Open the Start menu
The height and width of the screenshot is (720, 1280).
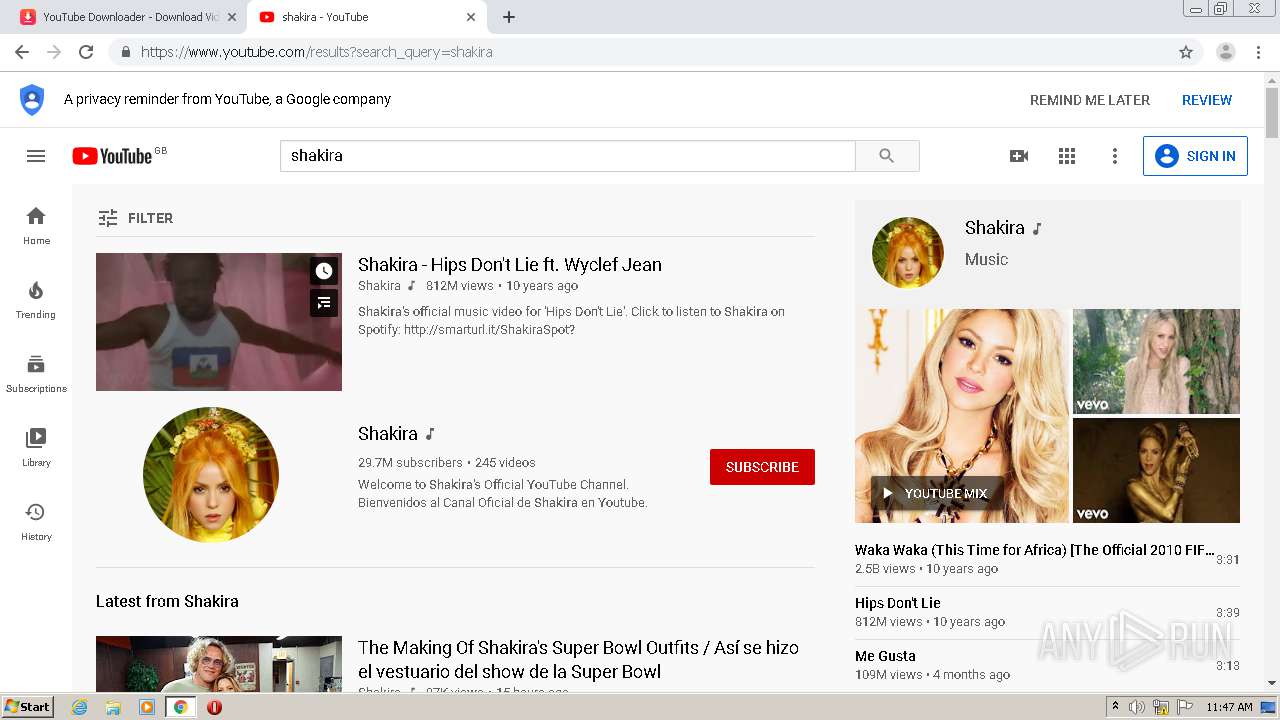[27, 707]
